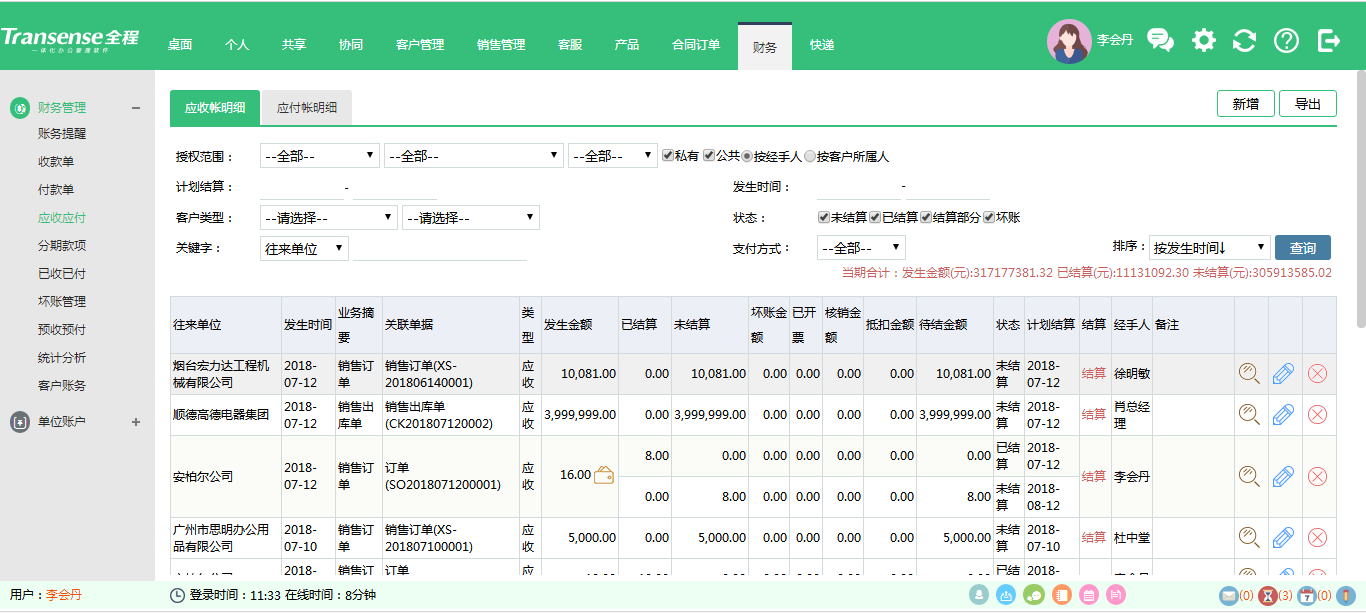Edit the 顺德高德电器集团 row

pyautogui.click(x=1284, y=414)
